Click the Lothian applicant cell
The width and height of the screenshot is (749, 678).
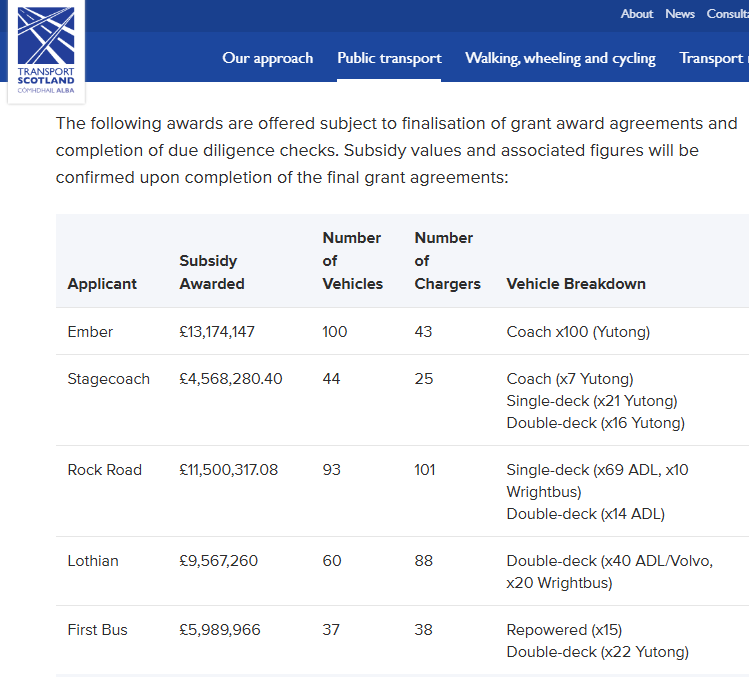tap(93, 561)
